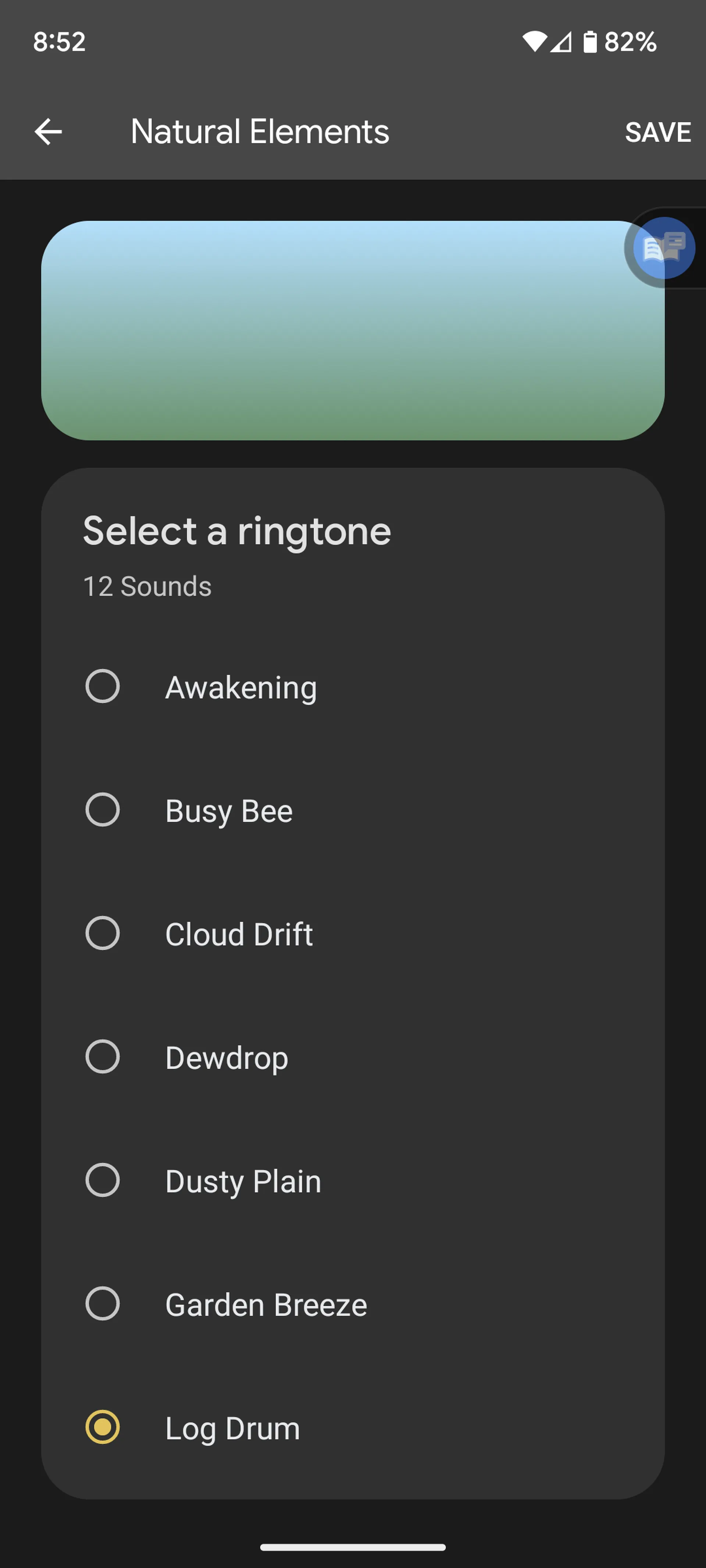Tap the floating reading assistant bubble icon
This screenshot has width=706, height=1568.
pos(663,248)
